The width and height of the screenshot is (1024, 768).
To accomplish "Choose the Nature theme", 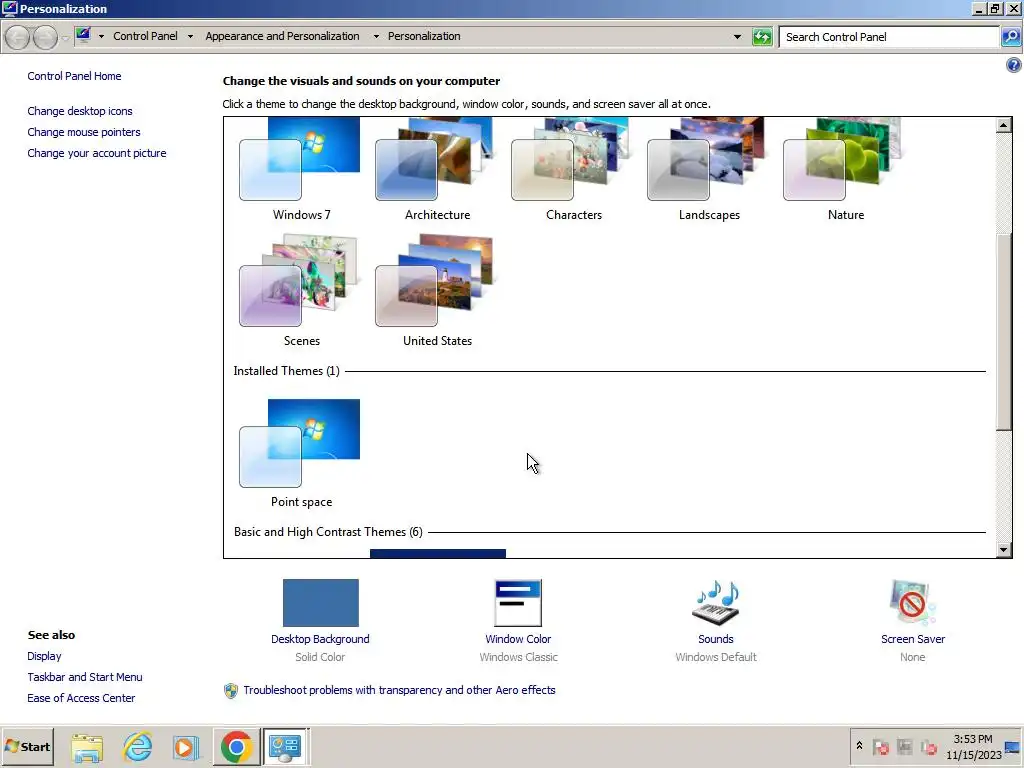I will [844, 170].
